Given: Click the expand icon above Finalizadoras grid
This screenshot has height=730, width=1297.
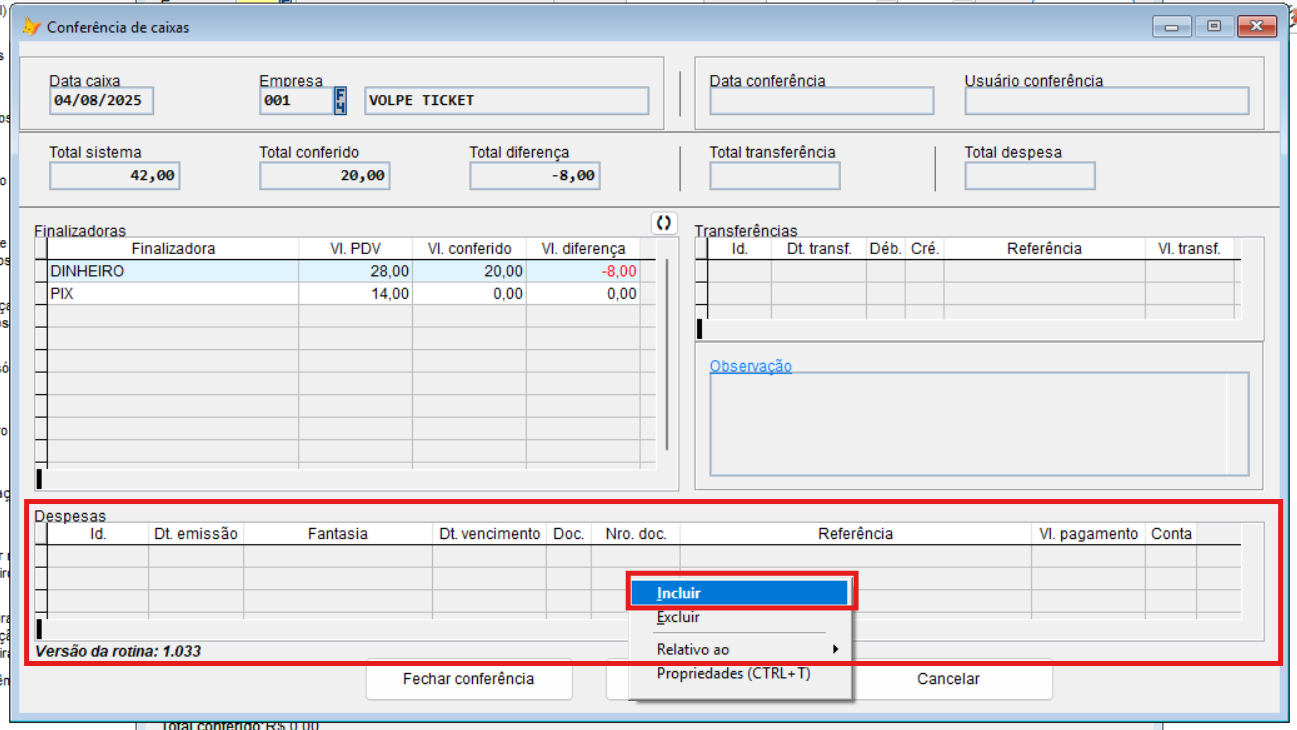Looking at the screenshot, I should 663,223.
